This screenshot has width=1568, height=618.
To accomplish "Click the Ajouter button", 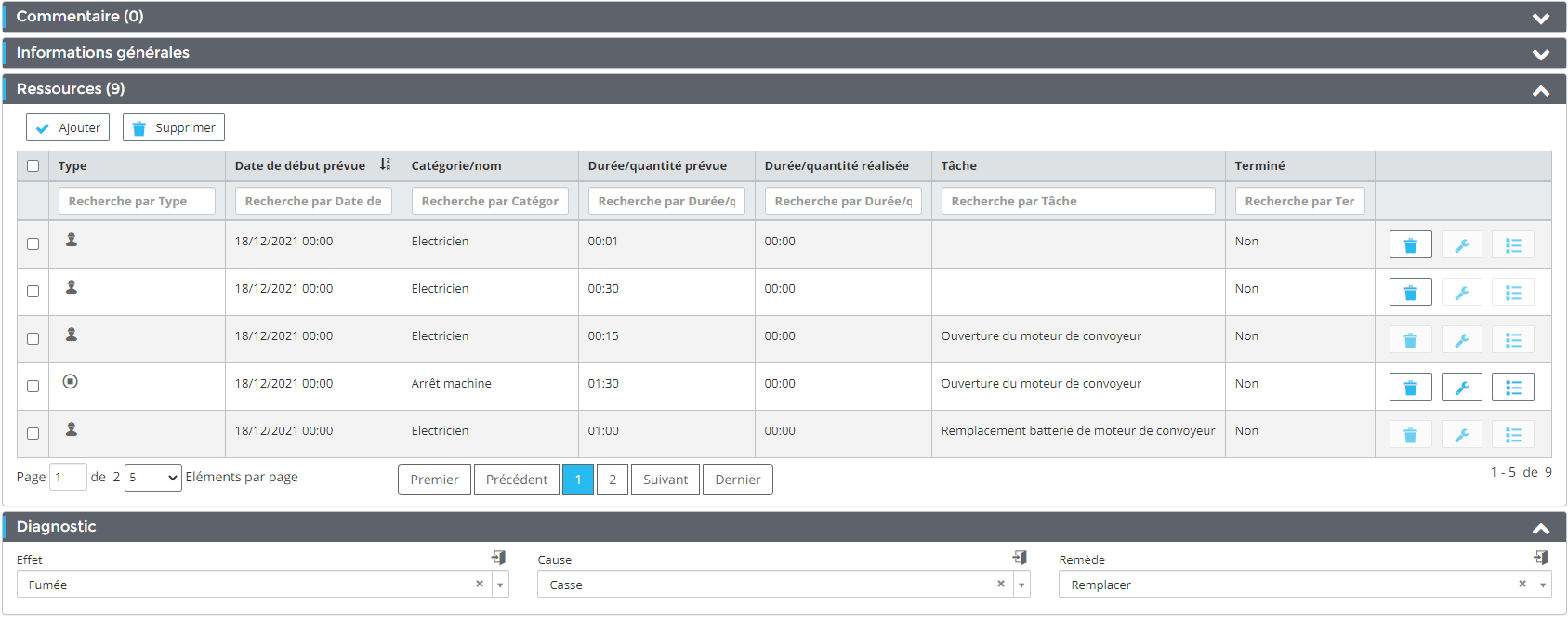I will [68, 128].
